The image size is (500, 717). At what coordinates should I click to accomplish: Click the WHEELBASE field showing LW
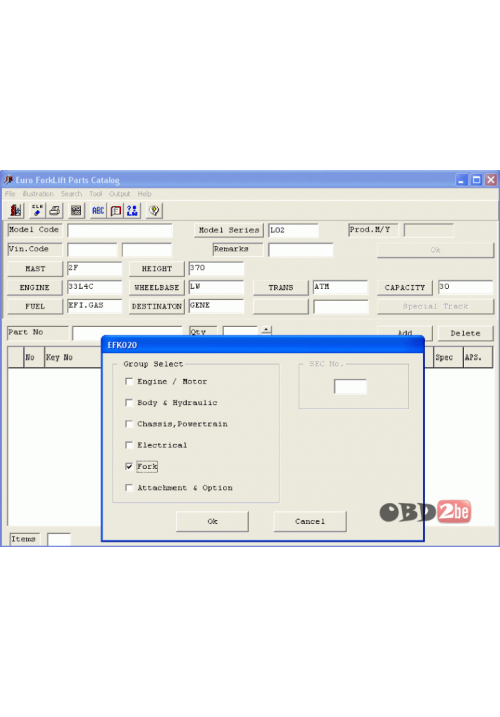tap(216, 287)
